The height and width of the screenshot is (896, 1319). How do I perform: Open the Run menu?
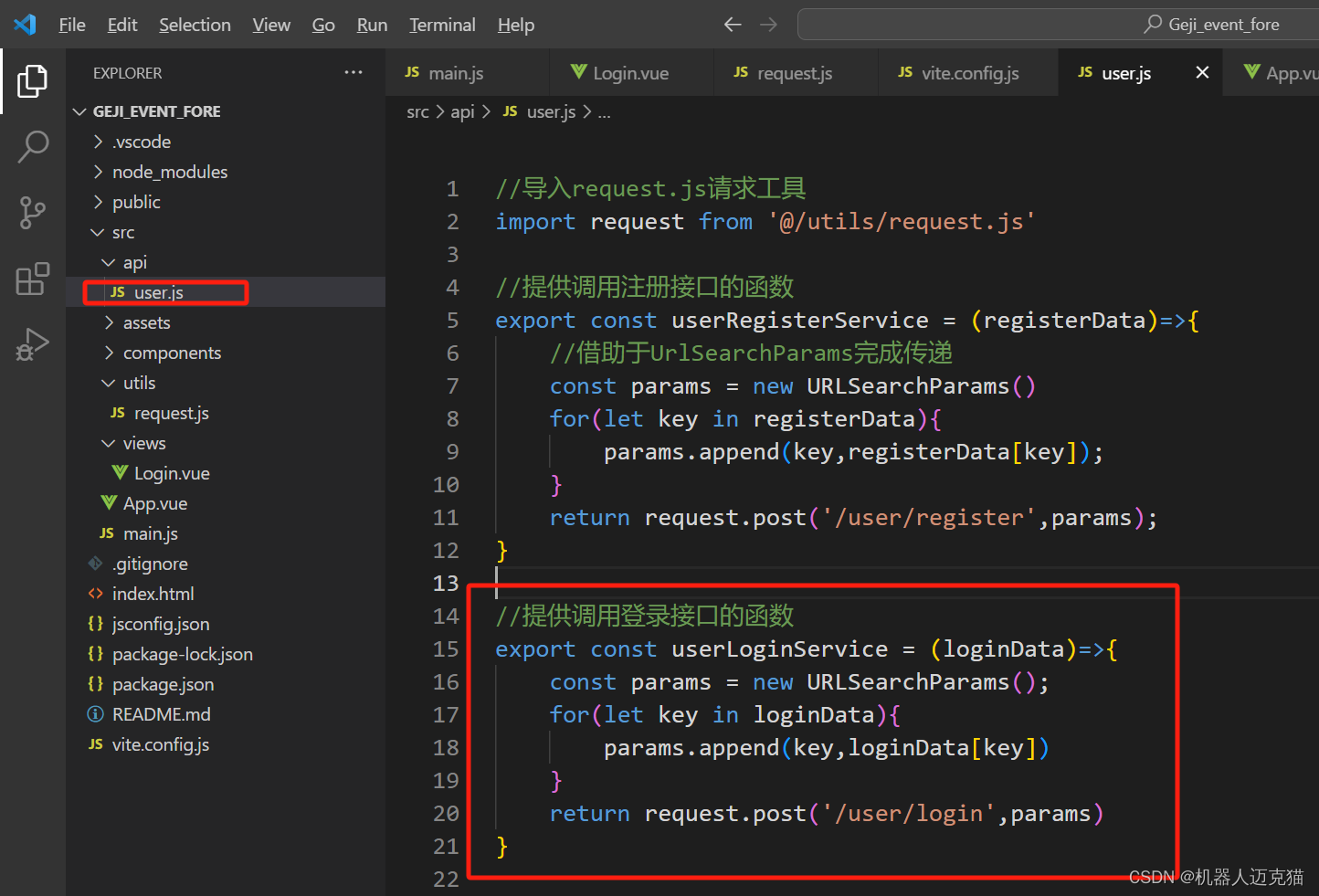tap(372, 25)
